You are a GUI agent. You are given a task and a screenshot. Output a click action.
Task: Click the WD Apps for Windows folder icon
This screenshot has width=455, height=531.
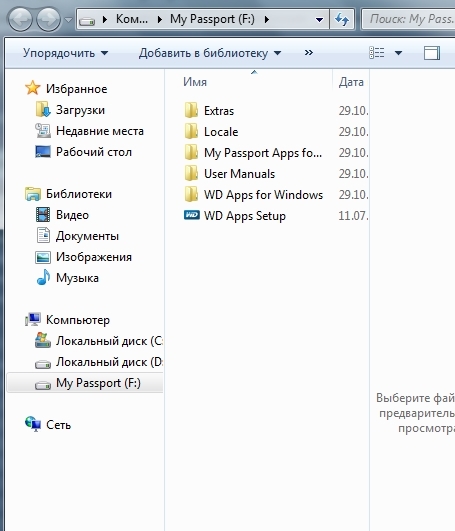click(191, 194)
